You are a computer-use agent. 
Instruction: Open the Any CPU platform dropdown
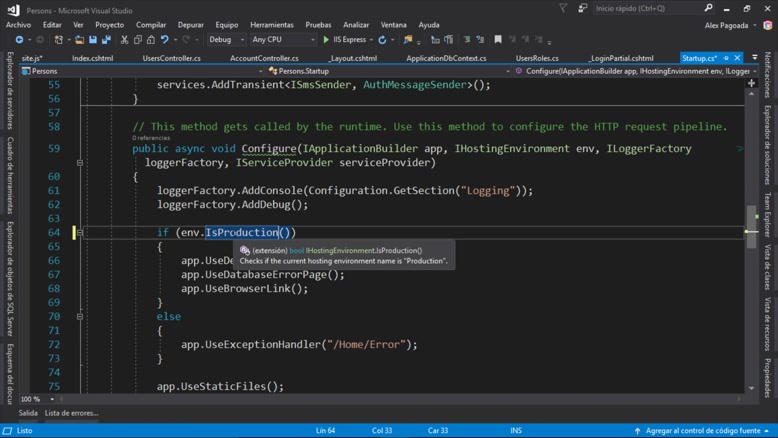coord(282,40)
